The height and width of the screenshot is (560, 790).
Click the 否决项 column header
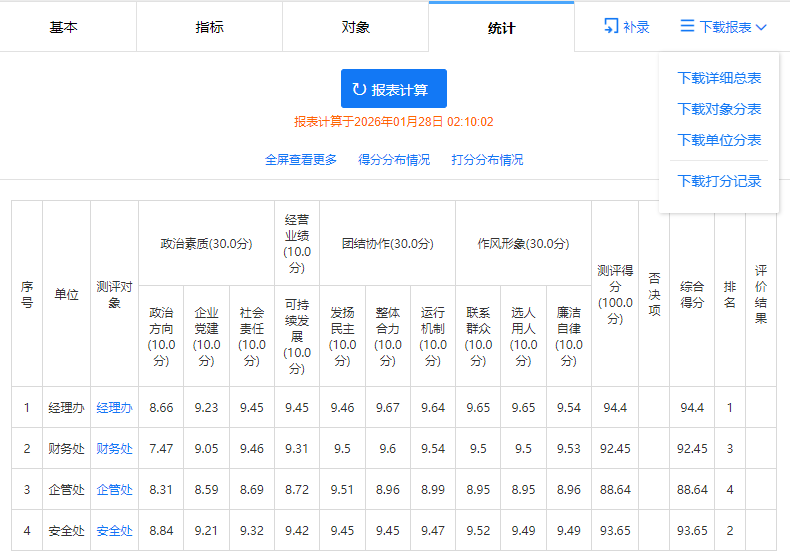(x=654, y=294)
